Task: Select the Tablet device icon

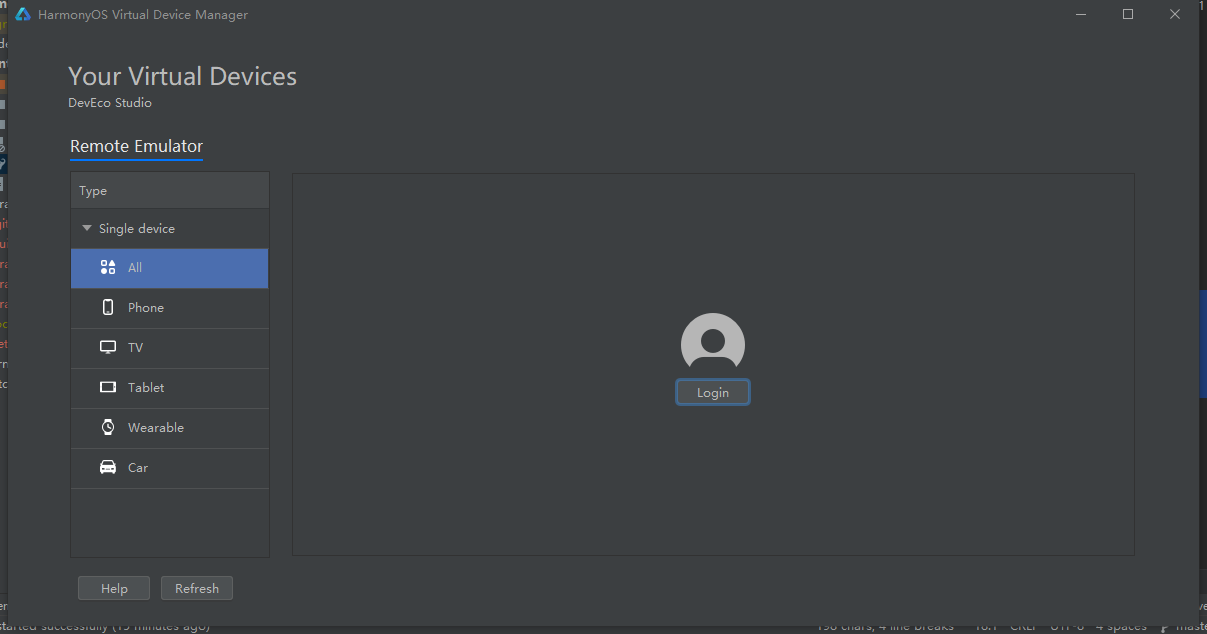Action: click(x=108, y=387)
